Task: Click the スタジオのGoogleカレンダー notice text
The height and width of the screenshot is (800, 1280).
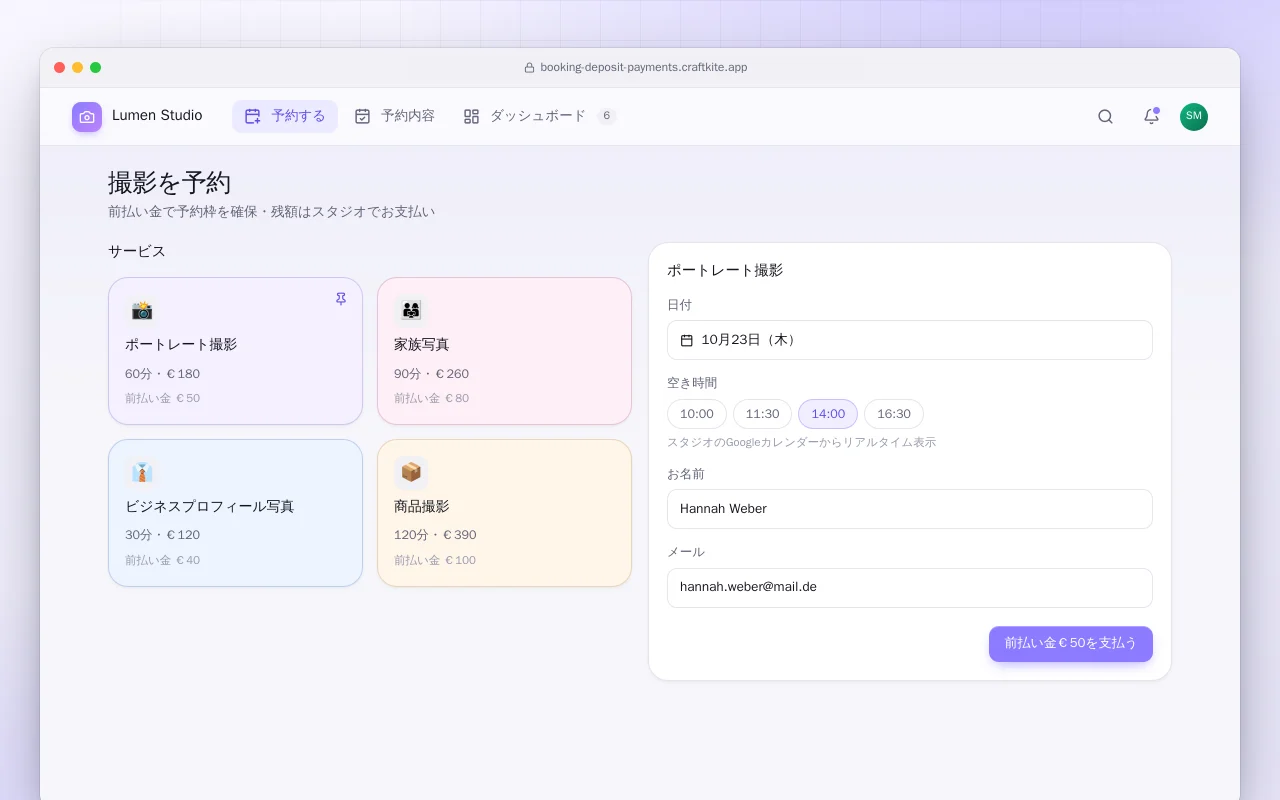Action: point(802,442)
